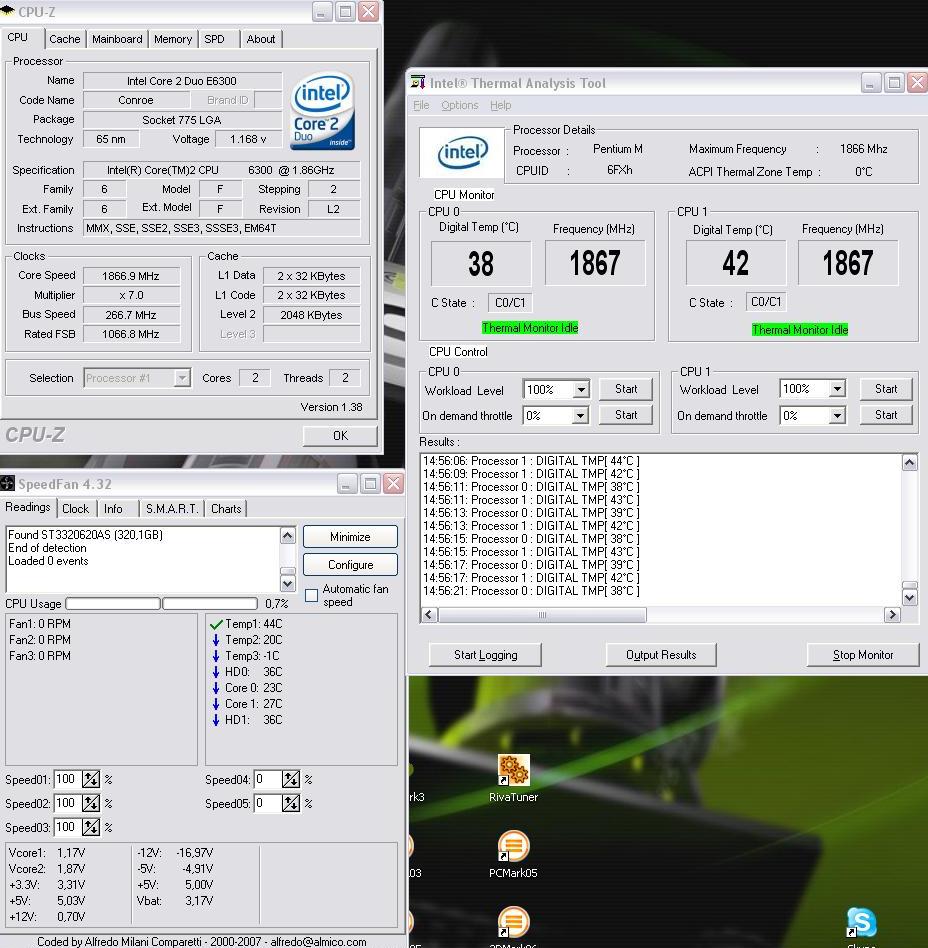Open the PCMark05 desktop shortcut
This screenshot has height=948, width=928.
pos(513,854)
